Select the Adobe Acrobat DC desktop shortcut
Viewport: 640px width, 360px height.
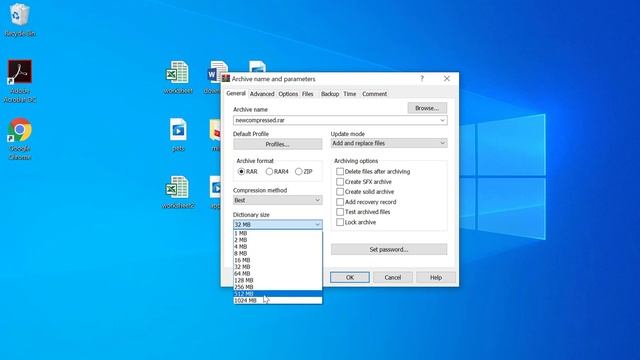point(20,81)
